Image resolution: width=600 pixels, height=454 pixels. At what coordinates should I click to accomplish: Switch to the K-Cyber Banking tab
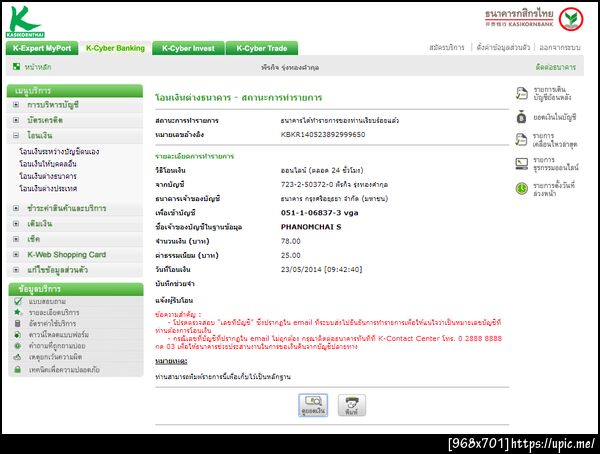point(115,48)
